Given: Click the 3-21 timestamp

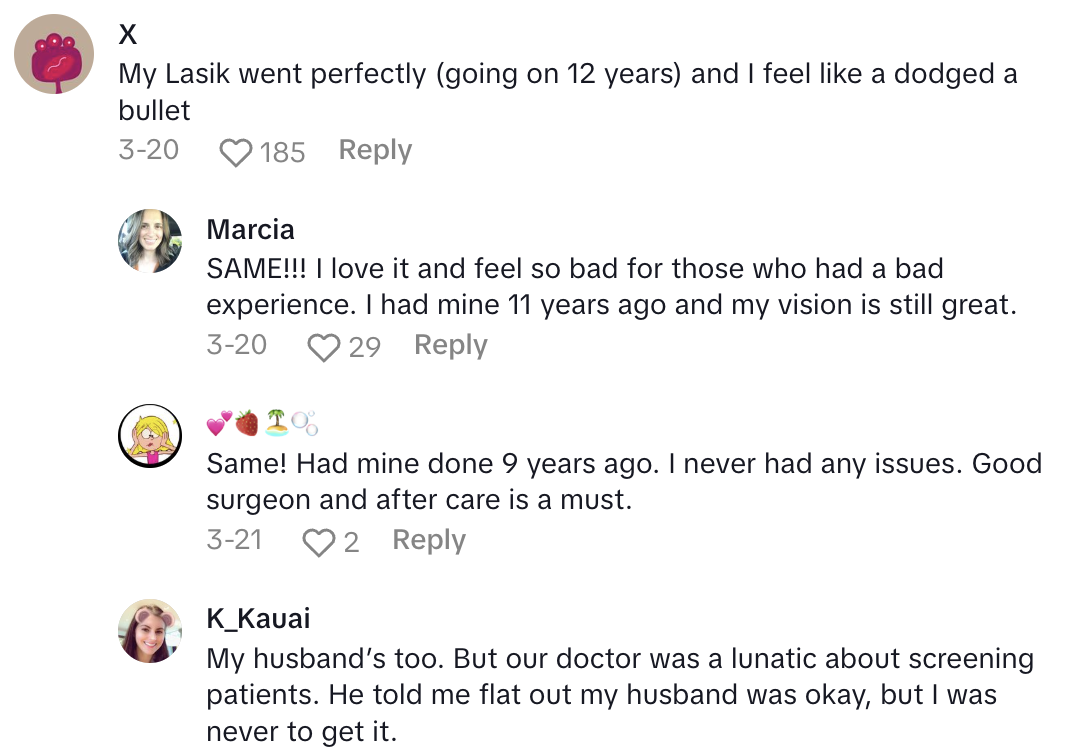Looking at the screenshot, I should pos(236,539).
